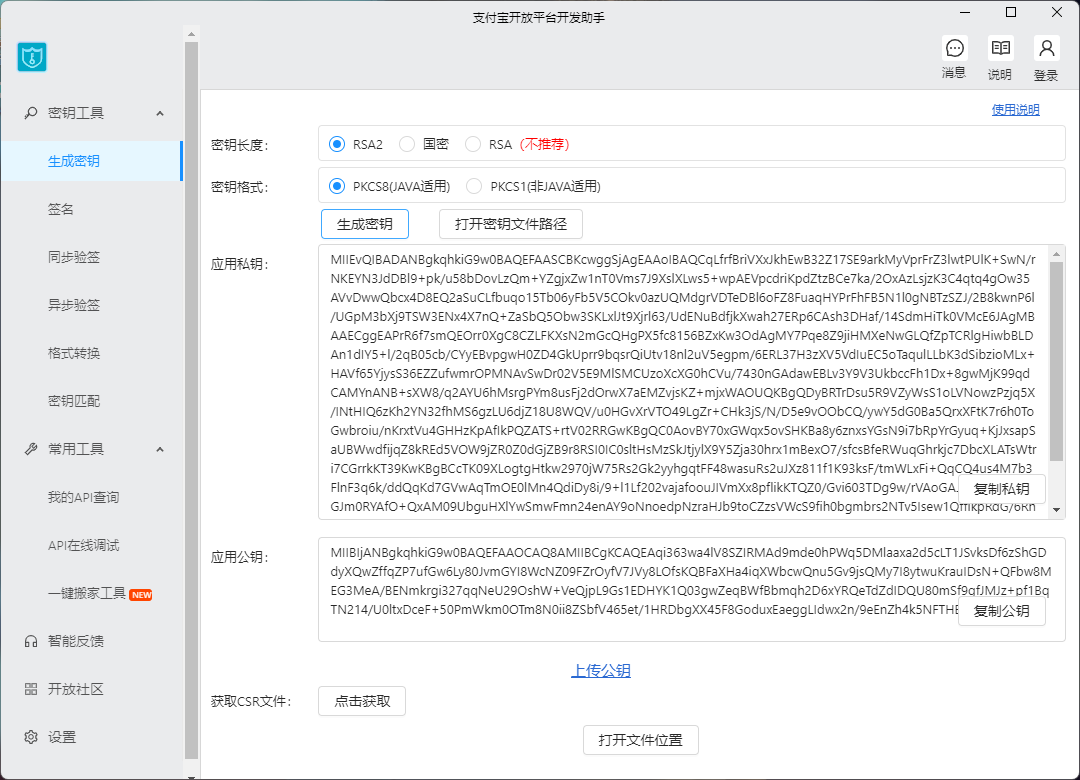Collapse the 密钥工具 section chevron
The height and width of the screenshot is (780, 1080).
pyautogui.click(x=160, y=113)
